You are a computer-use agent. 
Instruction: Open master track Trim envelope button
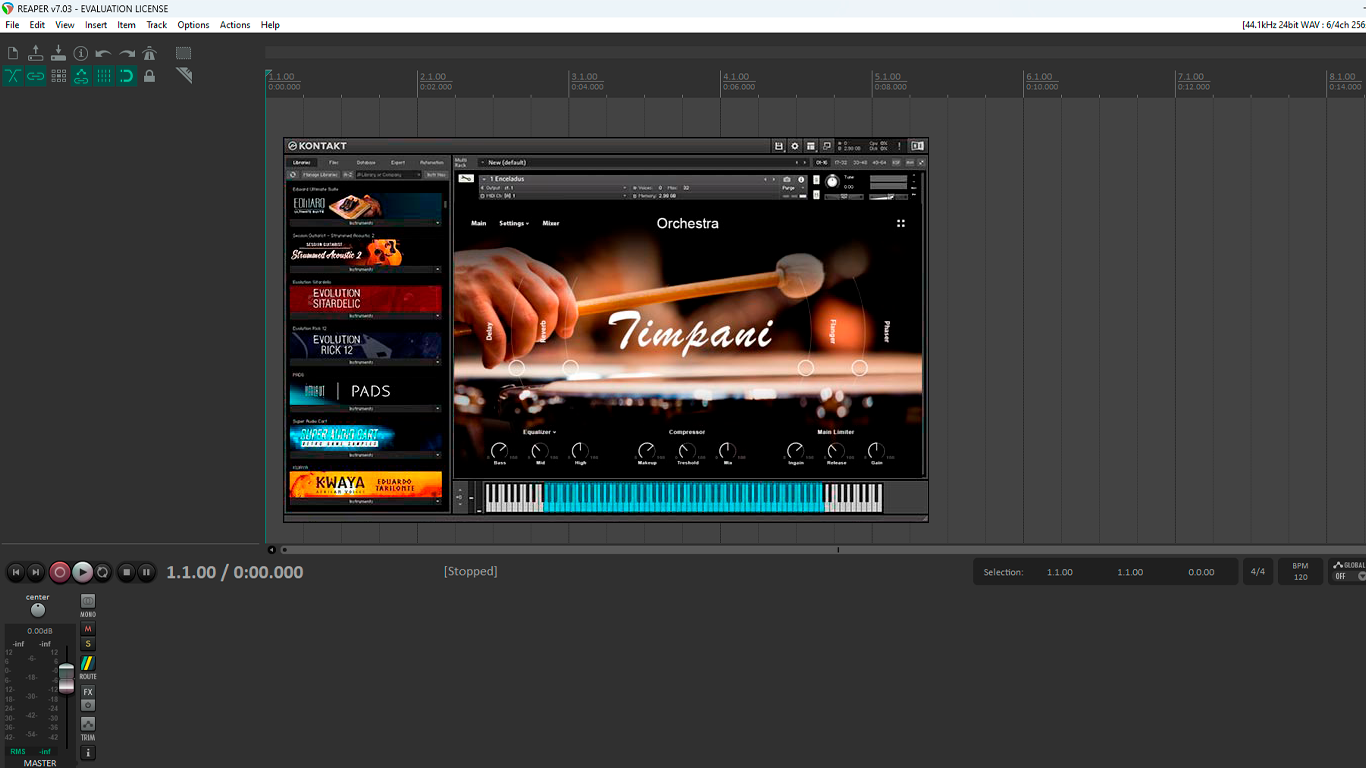88,723
